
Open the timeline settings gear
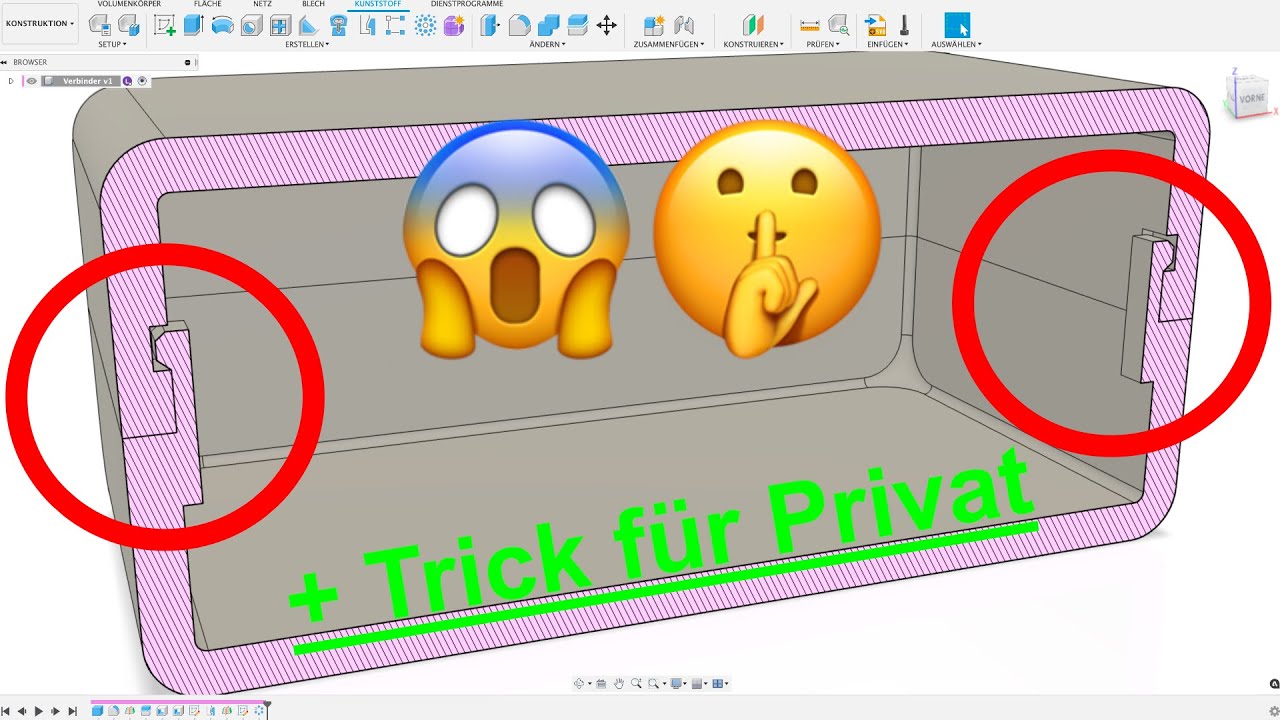[1273, 711]
